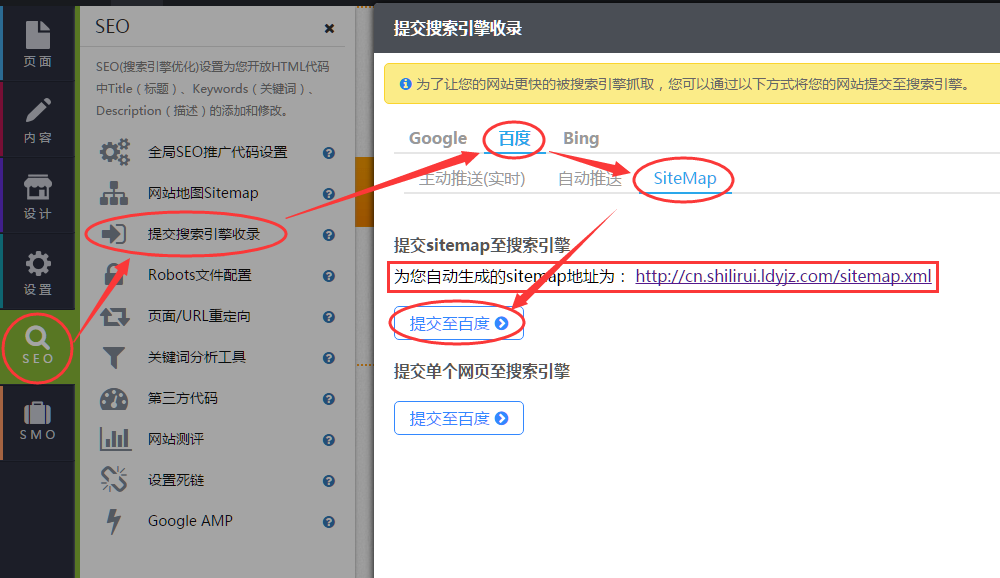Open the 页面 (Pages) sidebar section
This screenshot has height=578, width=1000.
click(x=37, y=42)
